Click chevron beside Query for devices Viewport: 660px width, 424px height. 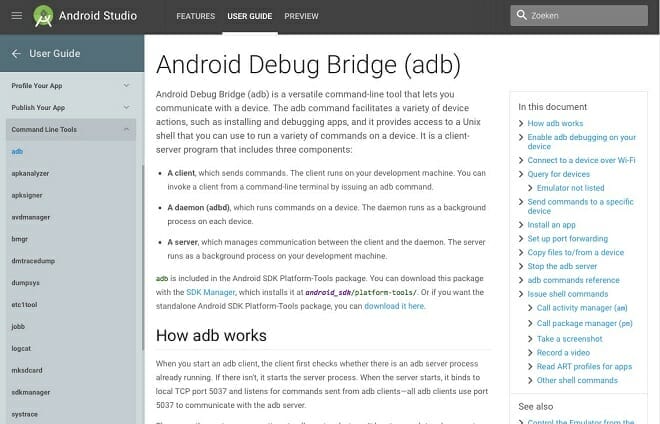(521, 174)
